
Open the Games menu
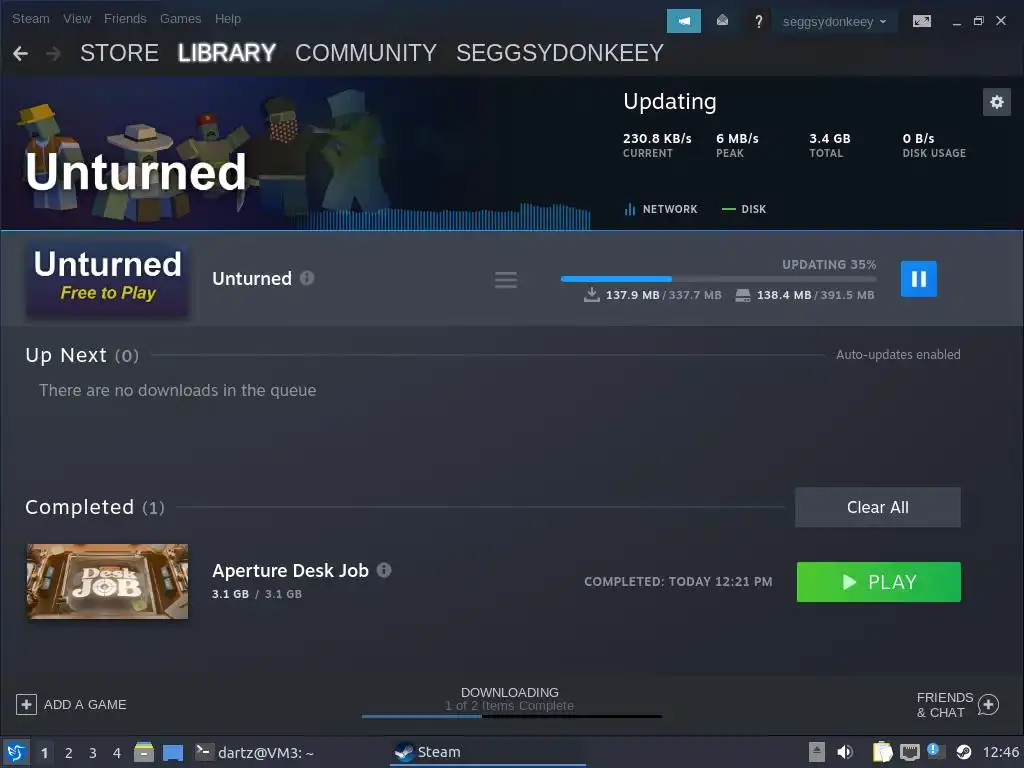tap(180, 19)
